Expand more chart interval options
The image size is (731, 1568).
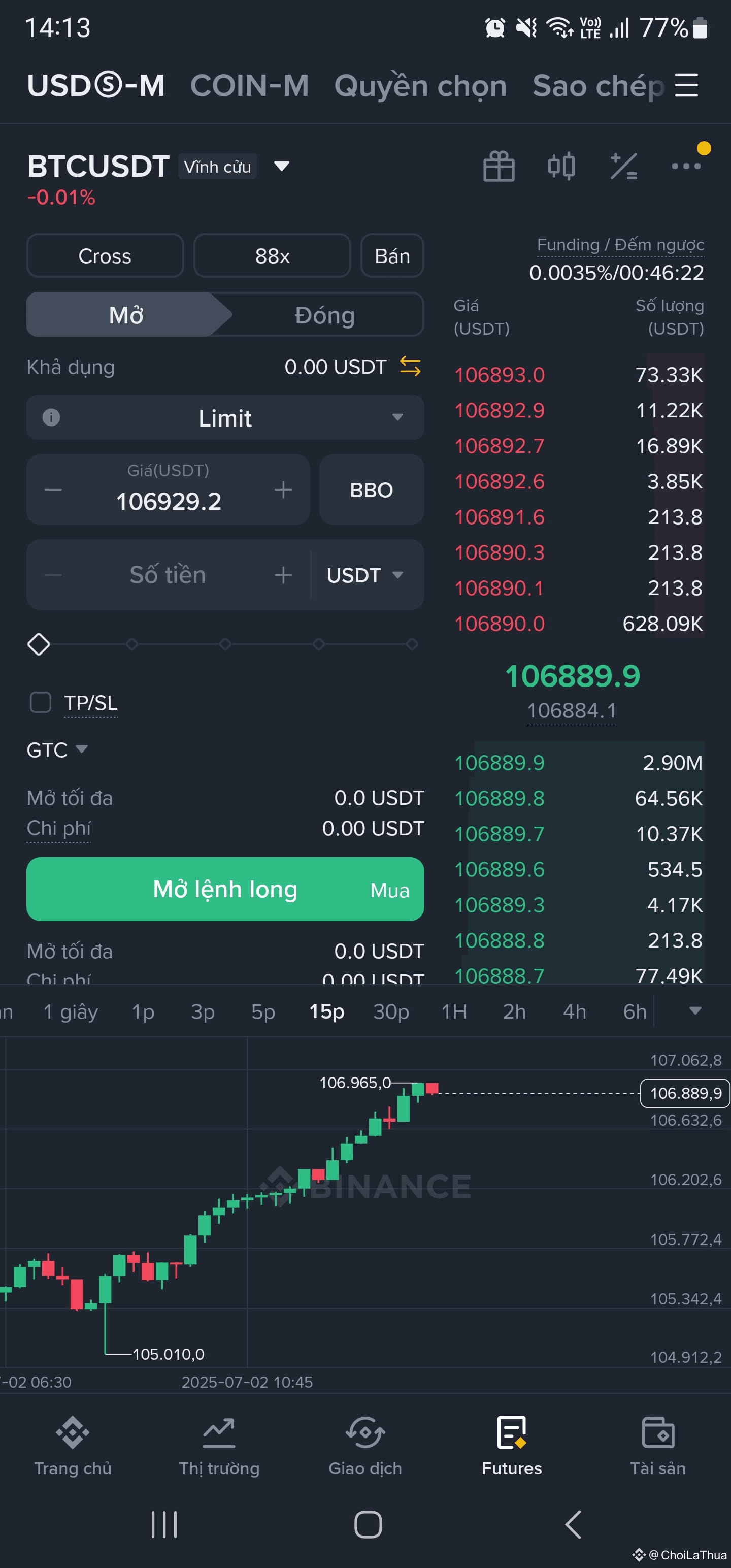[694, 1011]
